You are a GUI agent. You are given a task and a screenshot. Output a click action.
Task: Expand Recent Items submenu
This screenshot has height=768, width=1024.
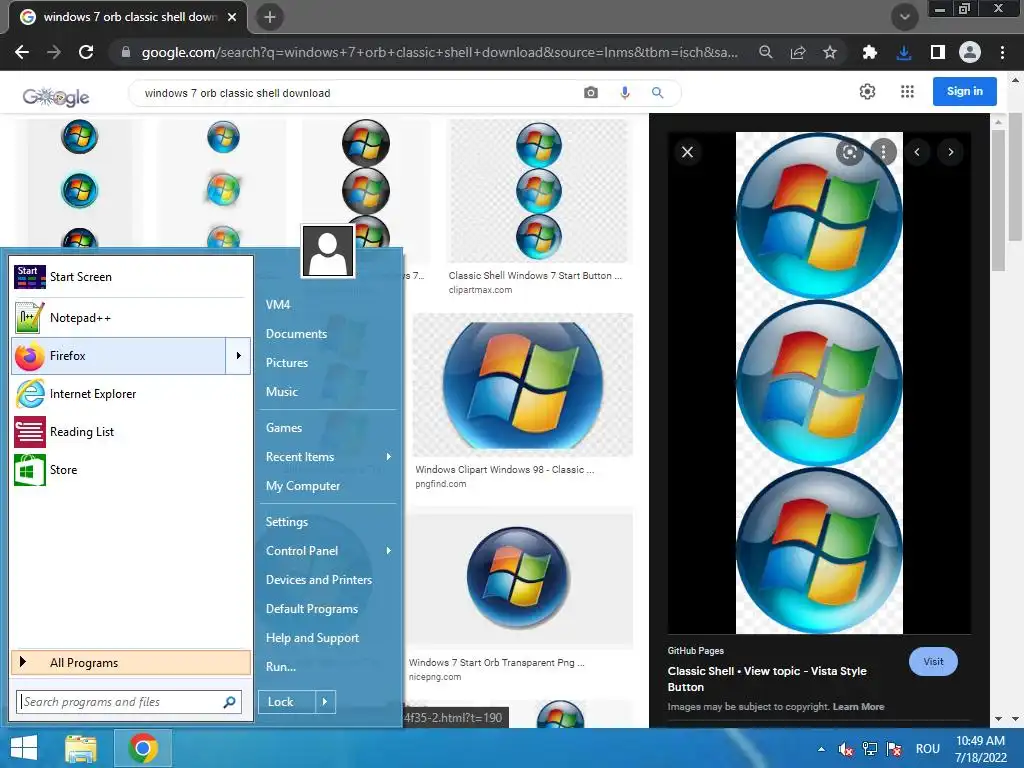389,457
